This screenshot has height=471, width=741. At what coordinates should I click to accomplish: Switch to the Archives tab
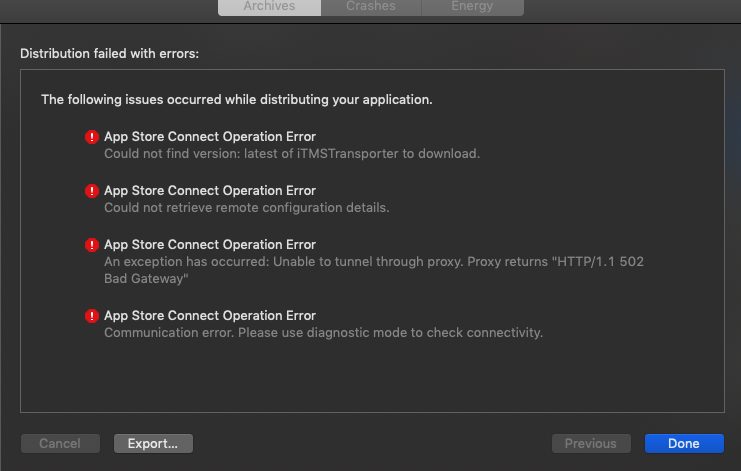tap(269, 6)
